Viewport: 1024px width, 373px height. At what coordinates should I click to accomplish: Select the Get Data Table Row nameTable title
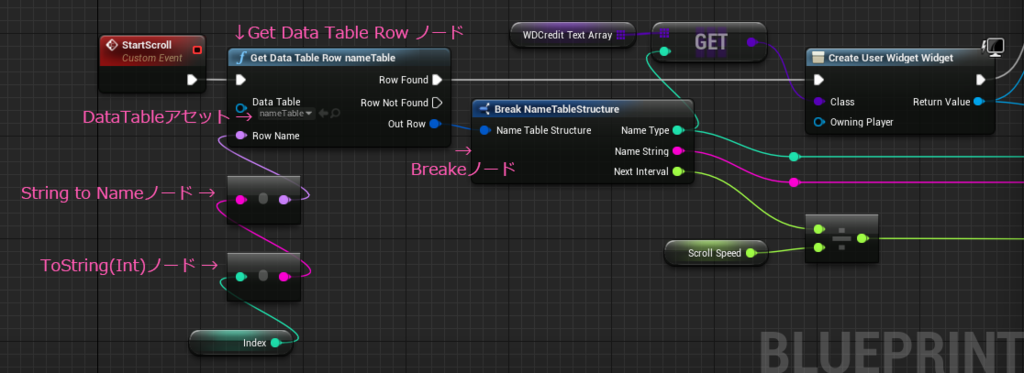(323, 57)
